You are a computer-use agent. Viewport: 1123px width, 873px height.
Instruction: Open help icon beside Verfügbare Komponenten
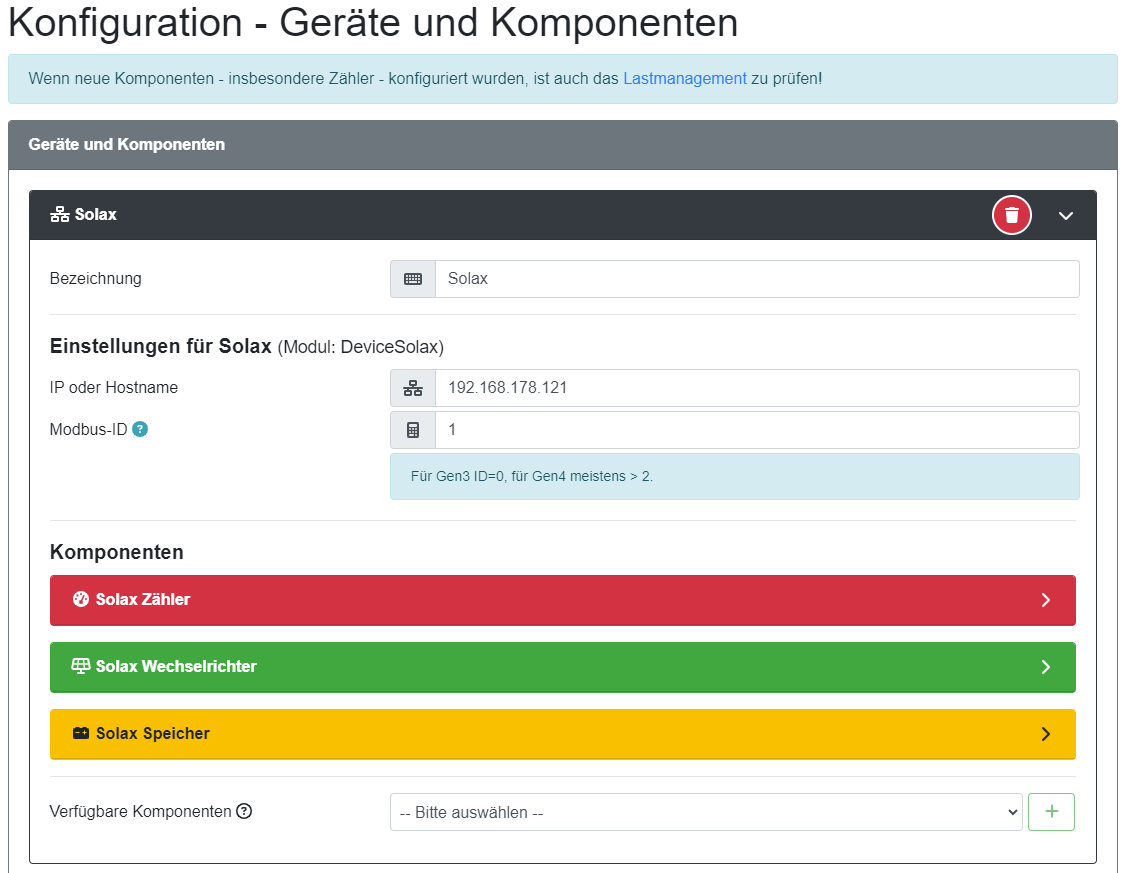244,811
